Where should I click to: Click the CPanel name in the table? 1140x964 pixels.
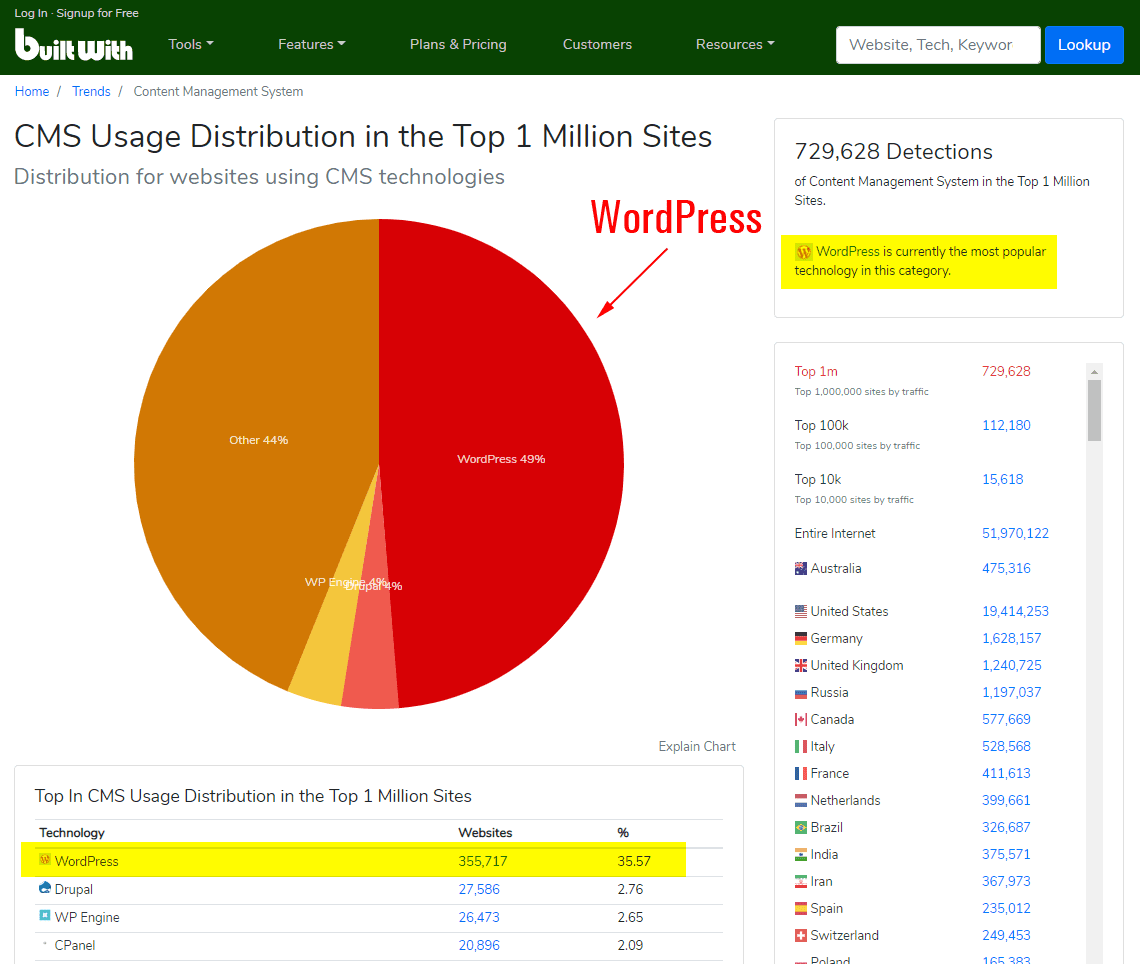[75, 945]
